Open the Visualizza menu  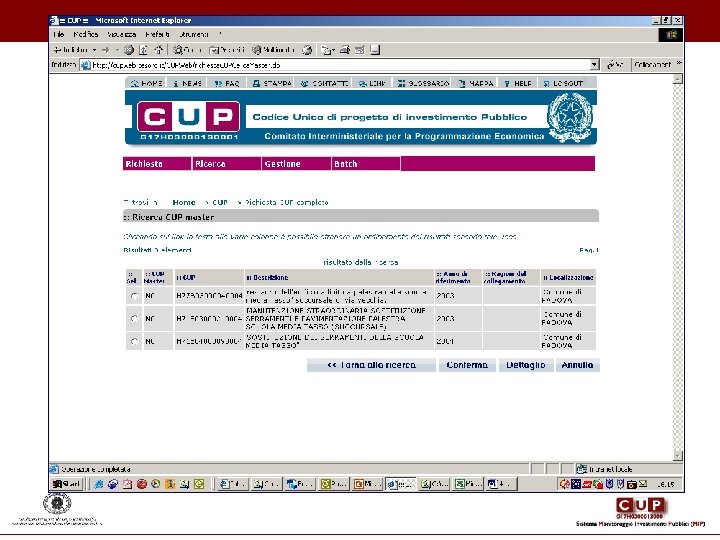tap(121, 34)
